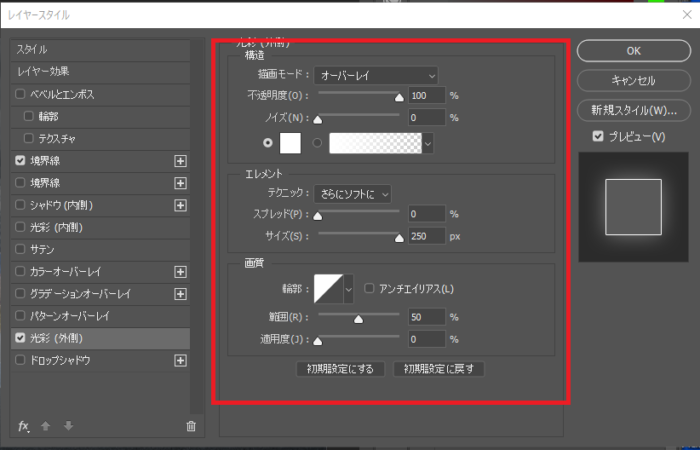Click 適用度 value field
This screenshot has height=450, width=700.
[427, 340]
